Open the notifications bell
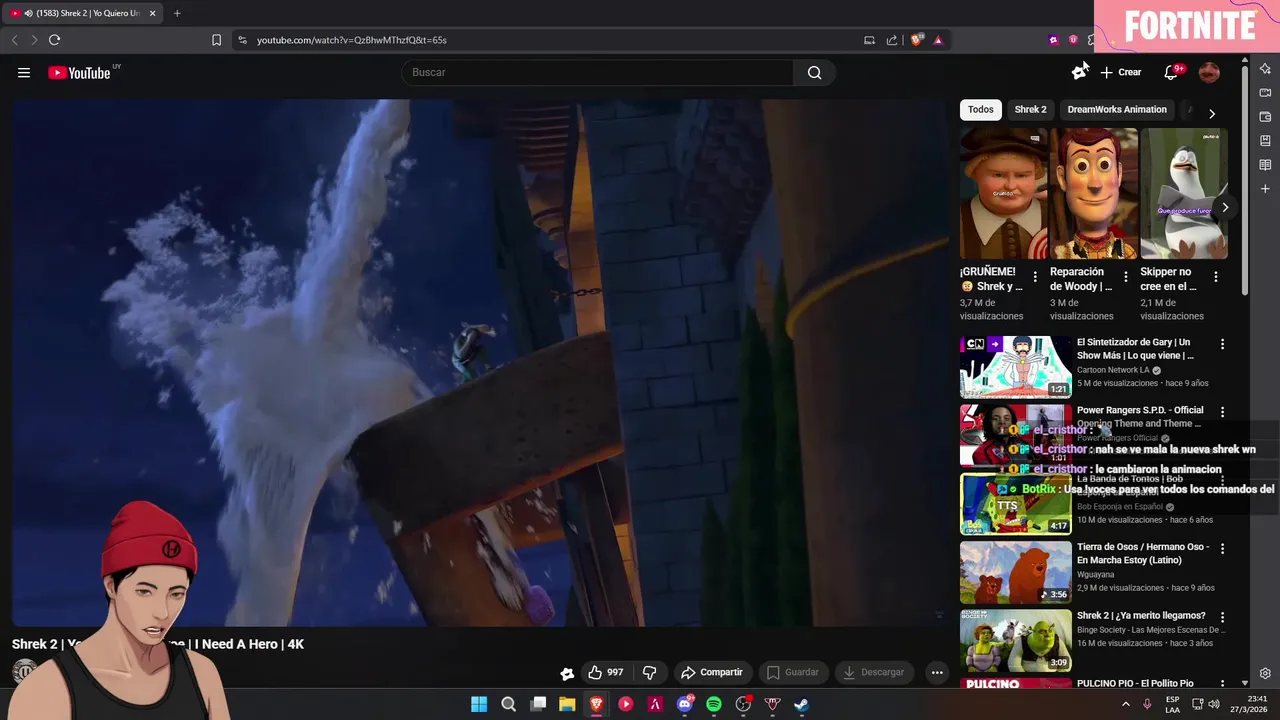Screen dimensions: 1280x720 (x=1172, y=72)
